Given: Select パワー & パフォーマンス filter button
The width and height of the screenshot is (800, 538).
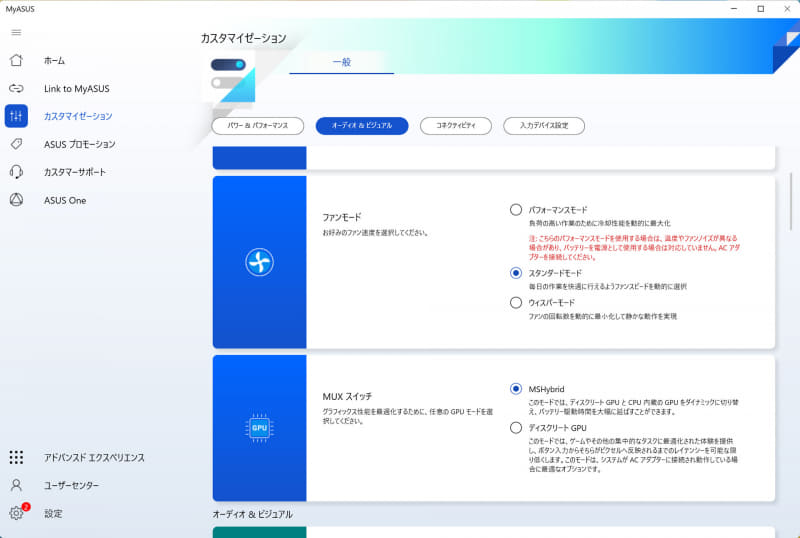Looking at the screenshot, I should pyautogui.click(x=258, y=126).
